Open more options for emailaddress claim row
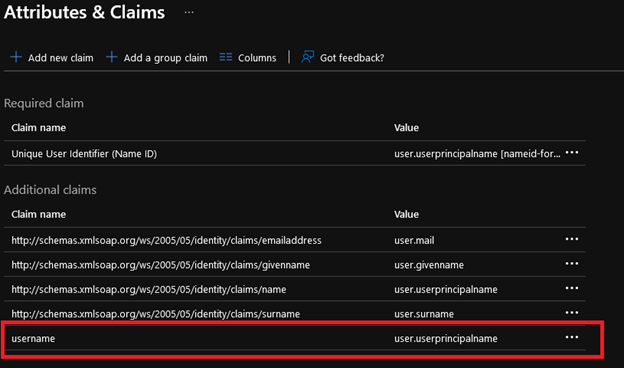This screenshot has width=624, height=368. [x=572, y=239]
